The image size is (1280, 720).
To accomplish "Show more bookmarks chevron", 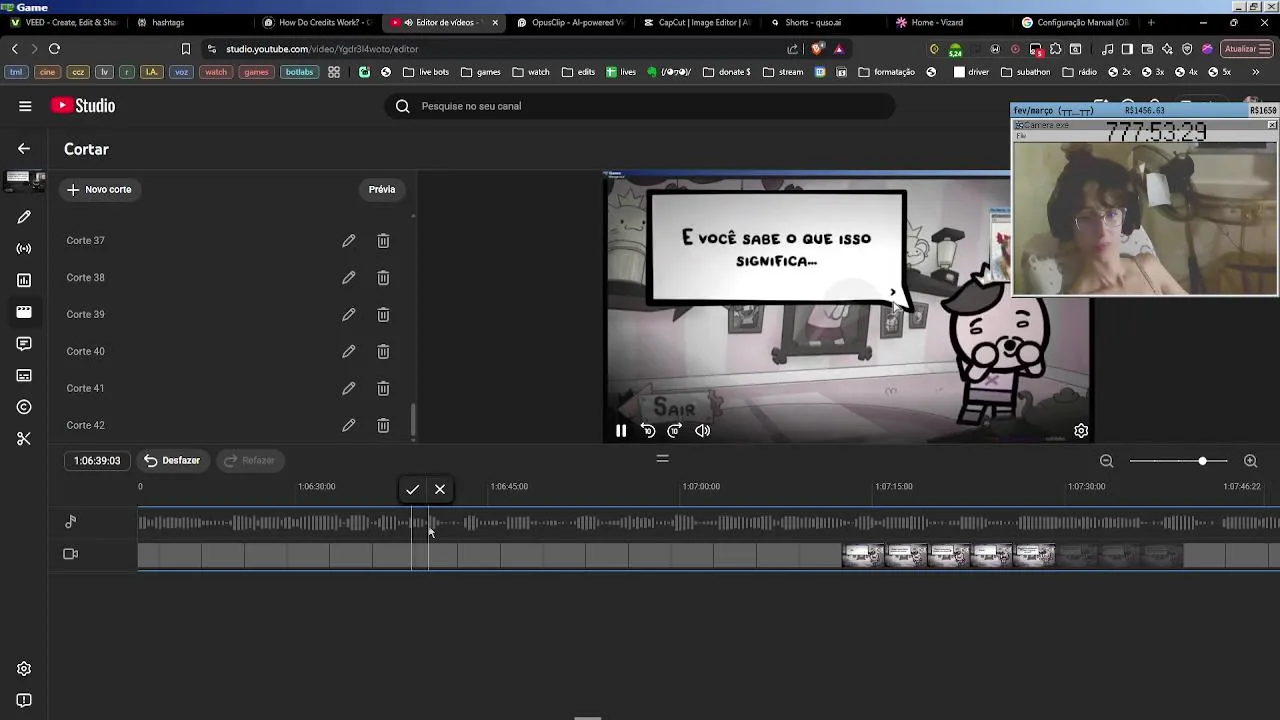I will 1256,72.
